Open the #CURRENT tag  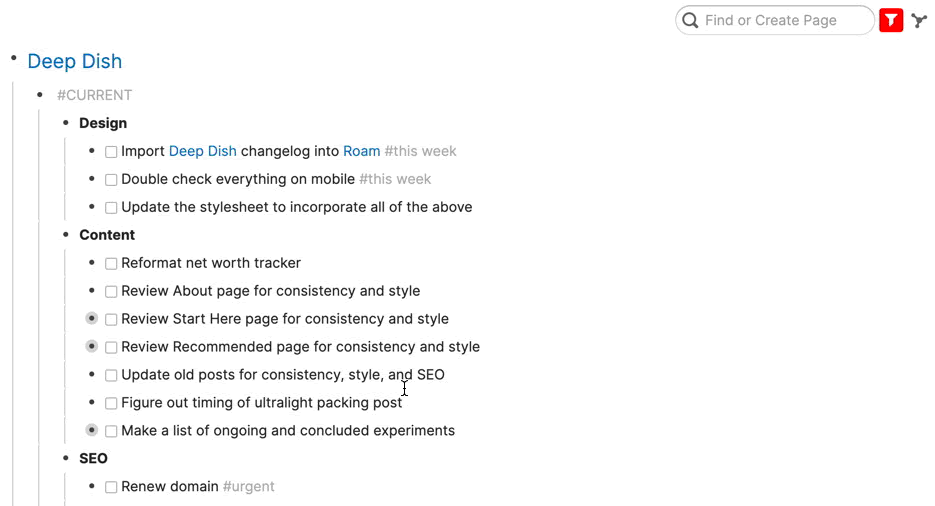pyautogui.click(x=94, y=95)
